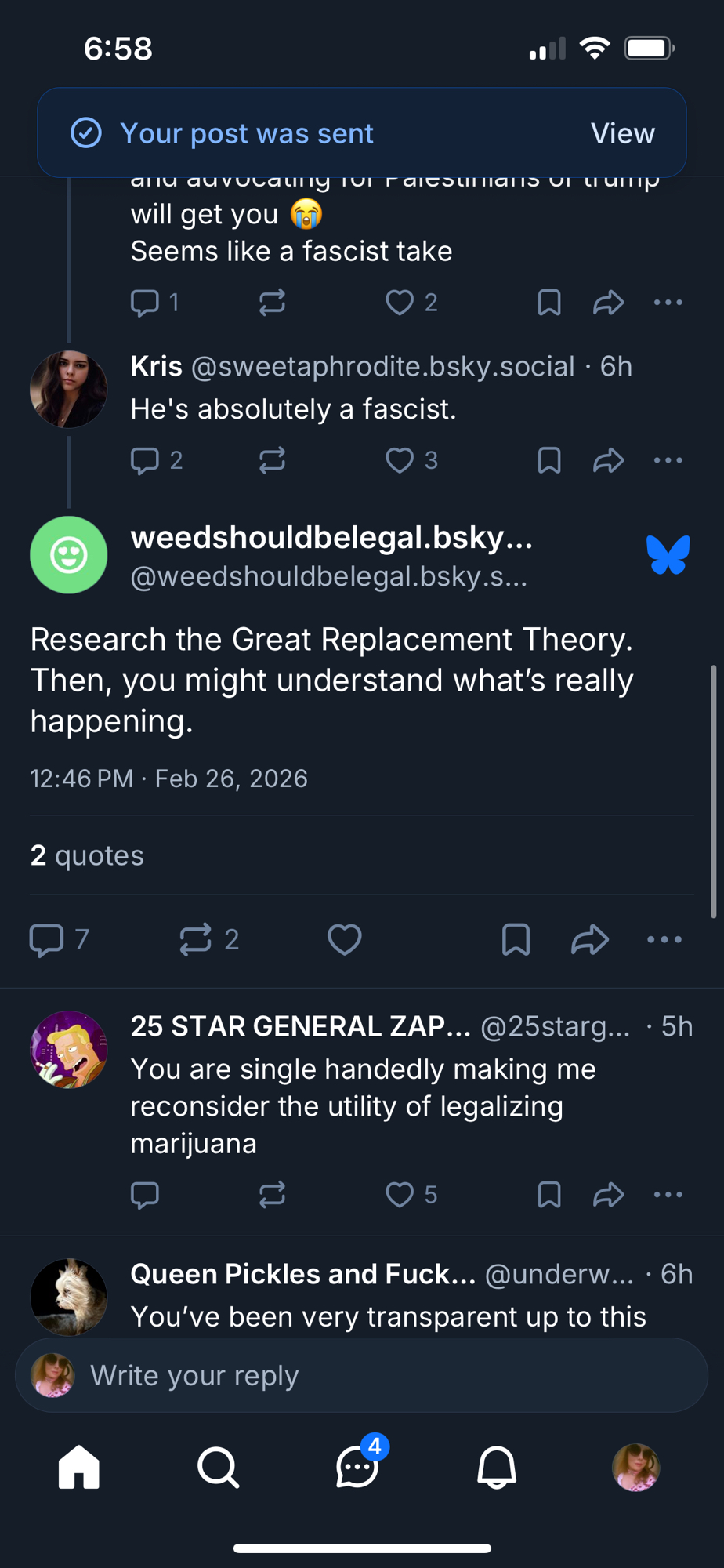The image size is (724, 1568).
Task: Open weedshouldbelegal's green avatar profile
Action: [x=69, y=555]
